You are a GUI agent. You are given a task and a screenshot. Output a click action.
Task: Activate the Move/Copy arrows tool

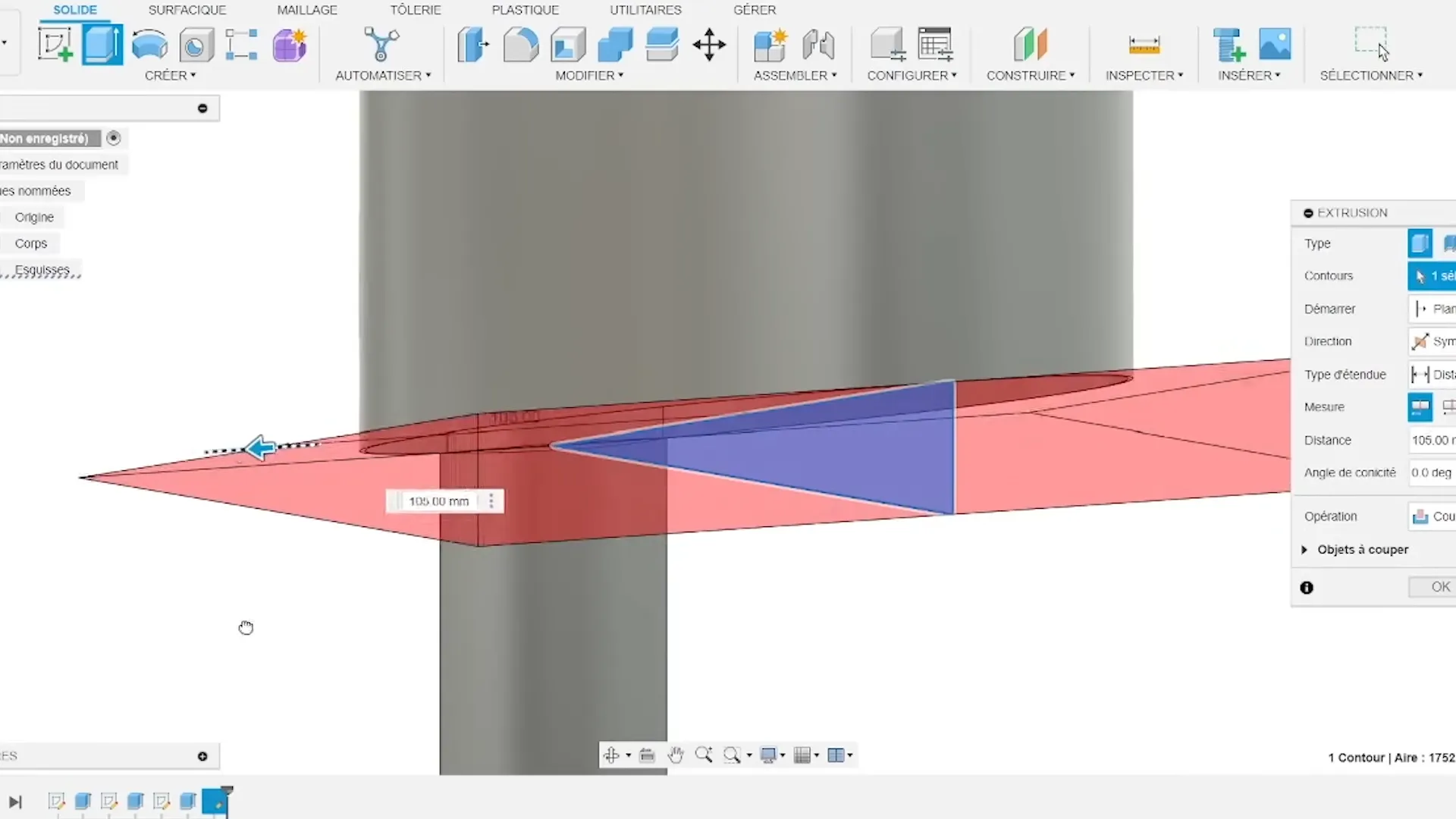coord(709,45)
